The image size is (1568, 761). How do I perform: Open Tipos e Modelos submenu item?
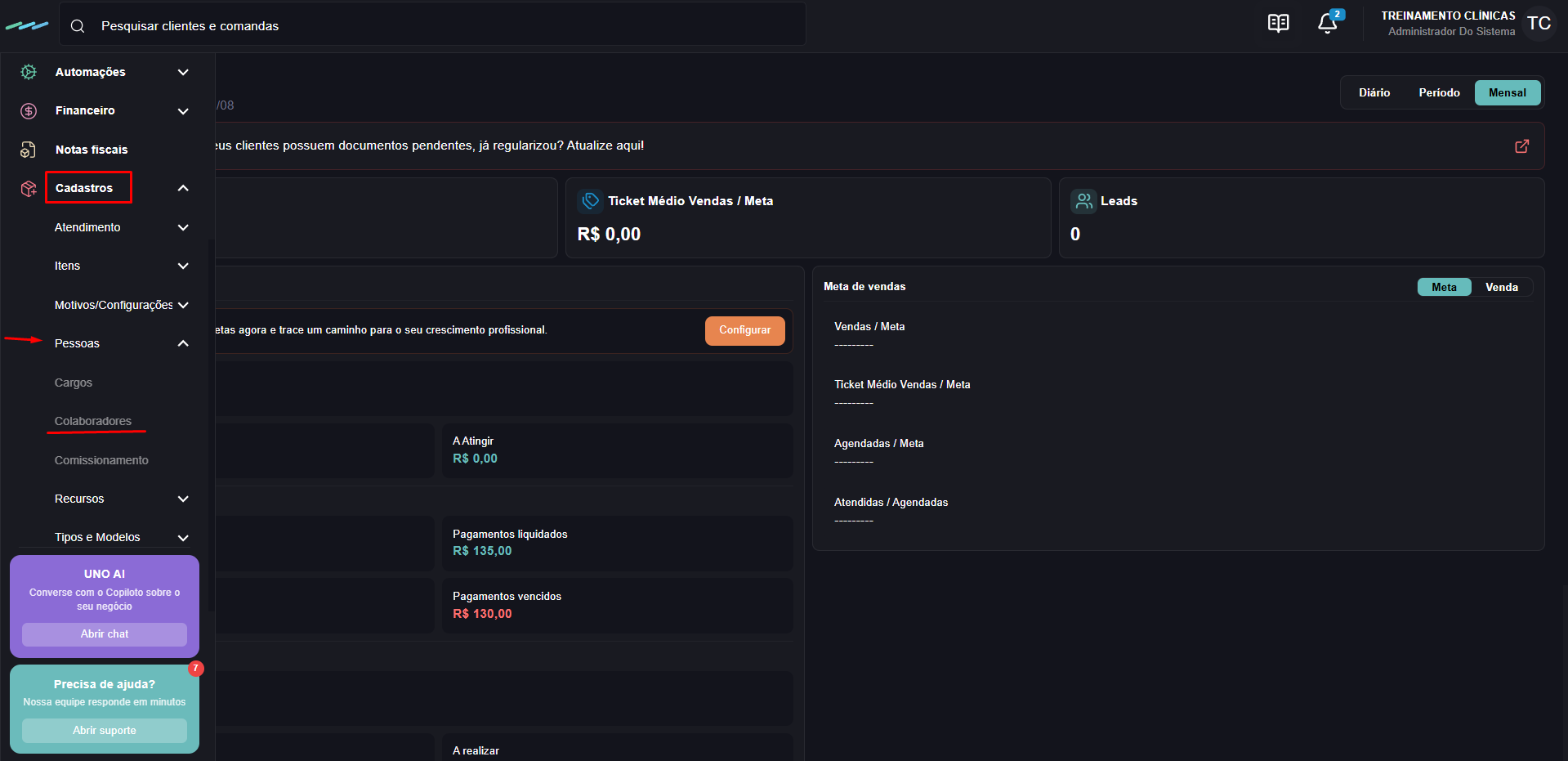pyautogui.click(x=97, y=537)
